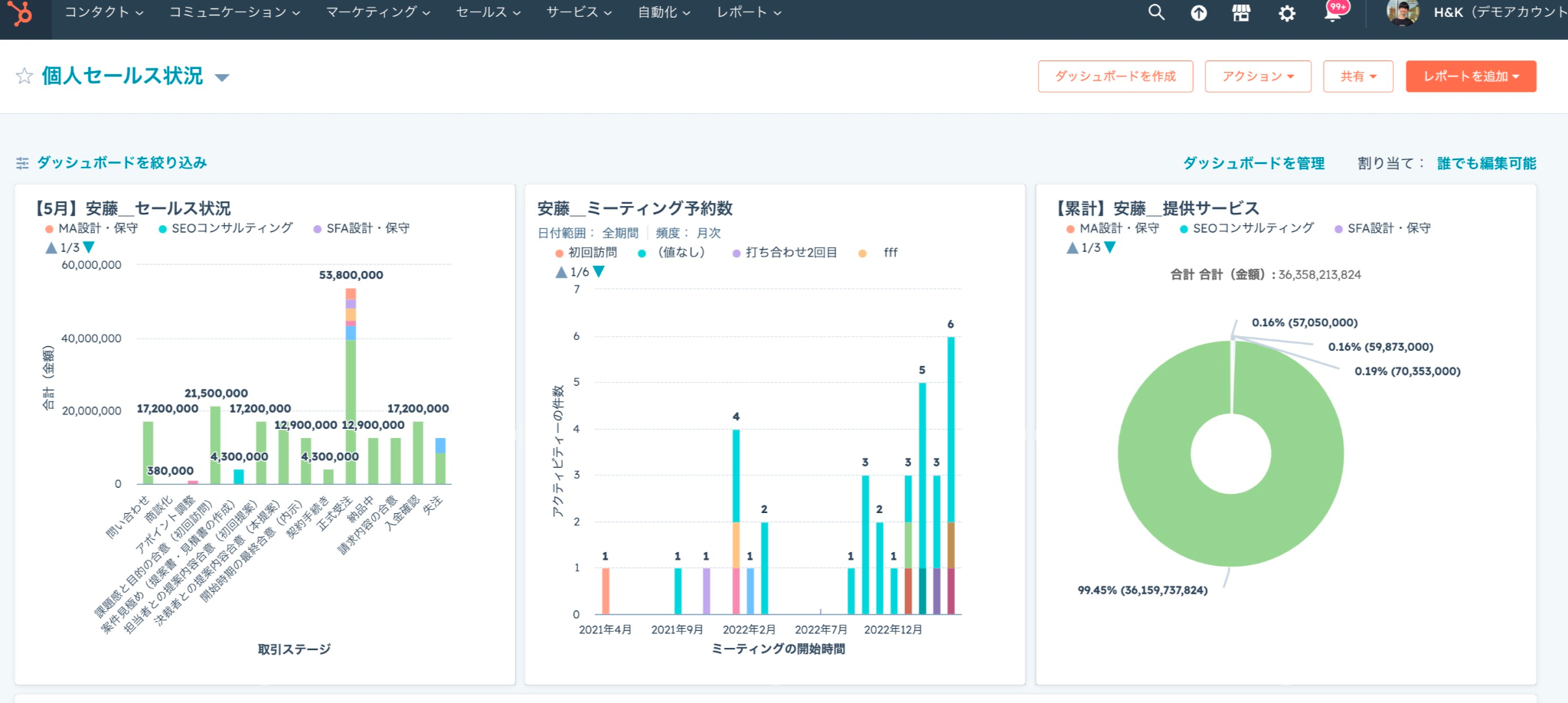Open the セールス menu

coord(488,12)
